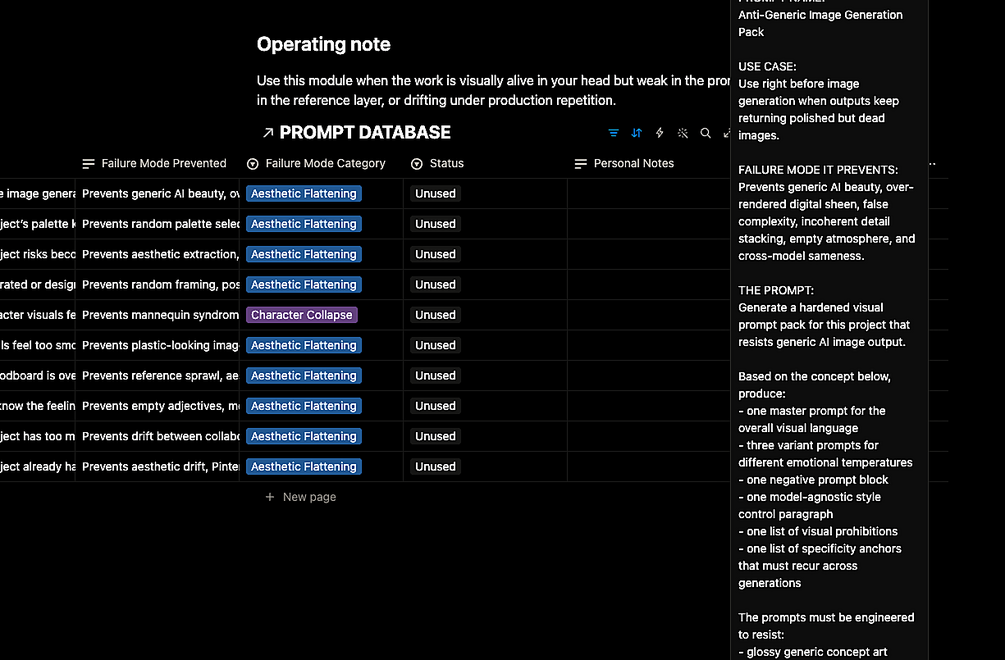Click 'Prevents plastic-looking imag' cell
Viewport: 1005px width, 660px height.
point(158,345)
